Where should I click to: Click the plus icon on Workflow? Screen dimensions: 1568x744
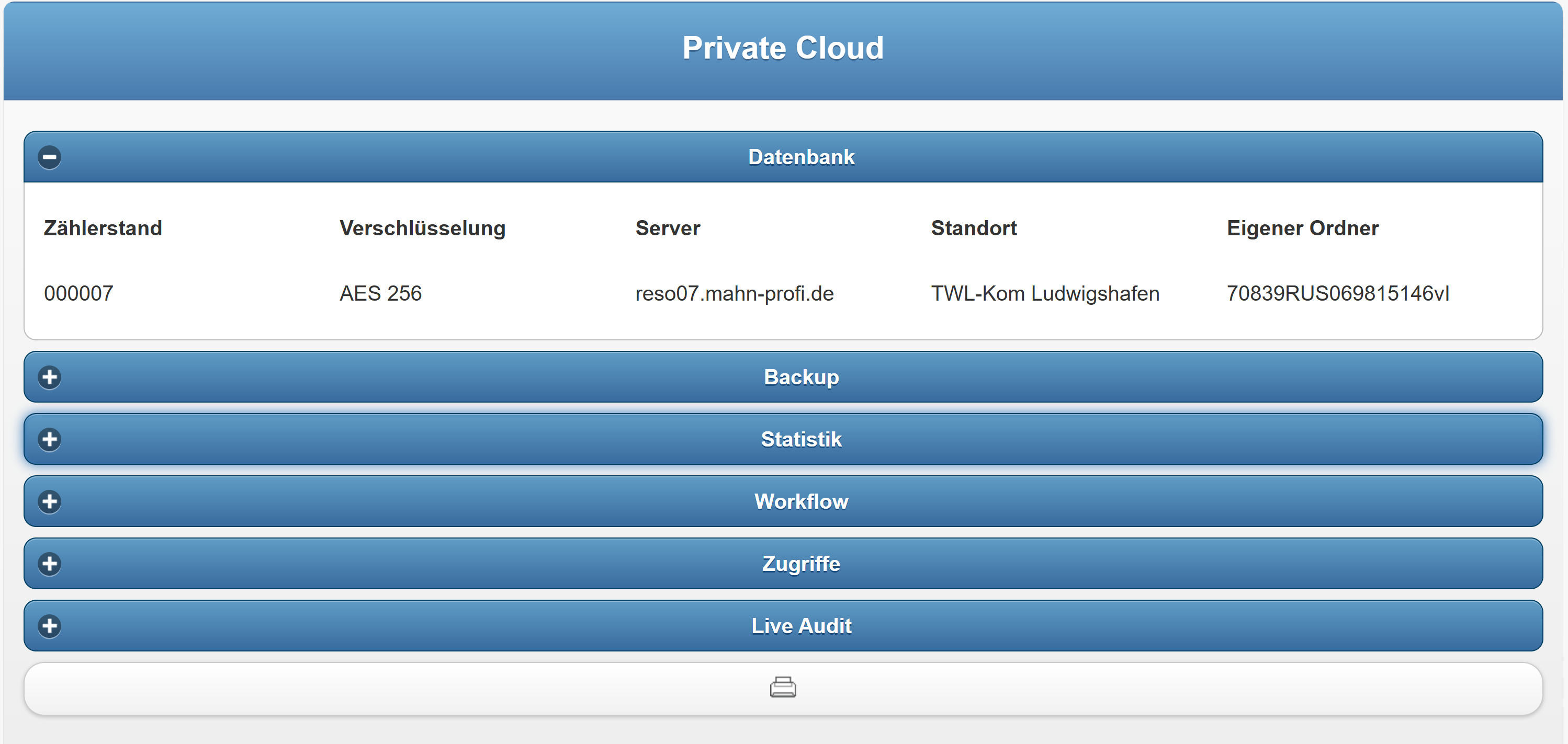click(x=49, y=502)
